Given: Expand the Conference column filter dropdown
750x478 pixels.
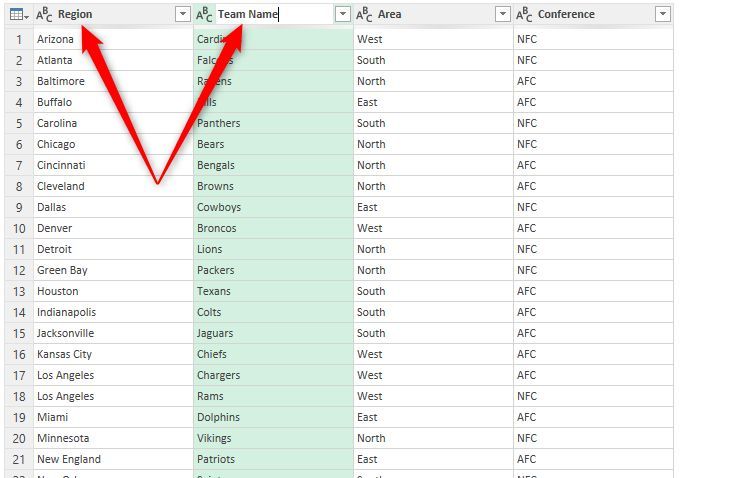Looking at the screenshot, I should coord(662,14).
